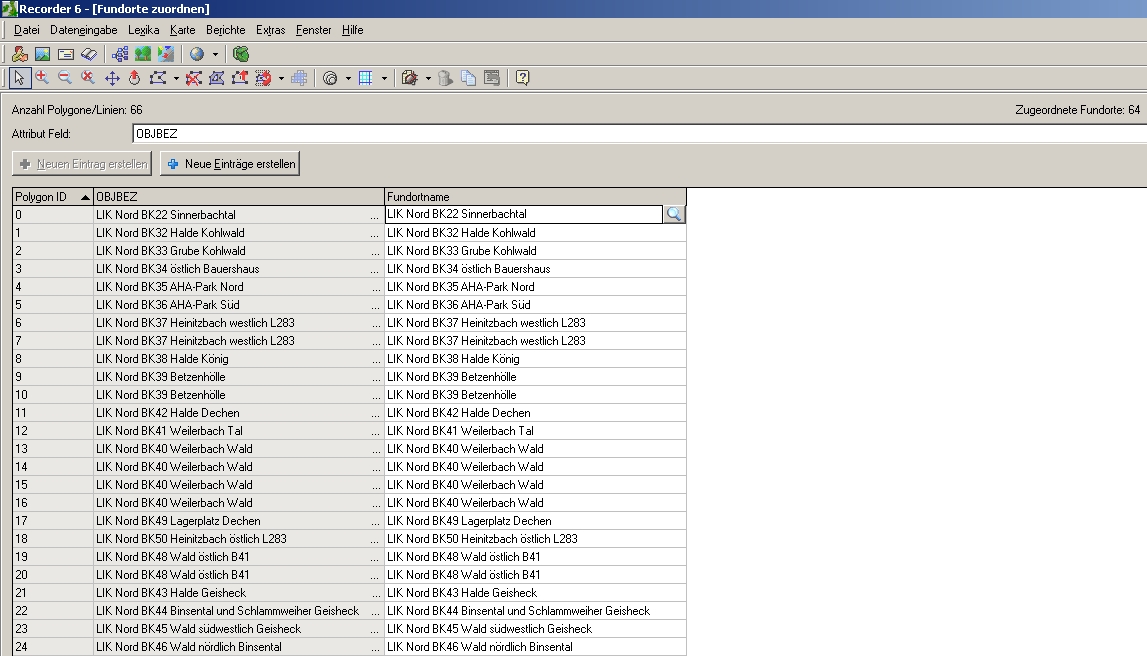
Task: Select Fundortname 'LIK Nord BK41 Weilerbach Tal'
Action: point(535,431)
